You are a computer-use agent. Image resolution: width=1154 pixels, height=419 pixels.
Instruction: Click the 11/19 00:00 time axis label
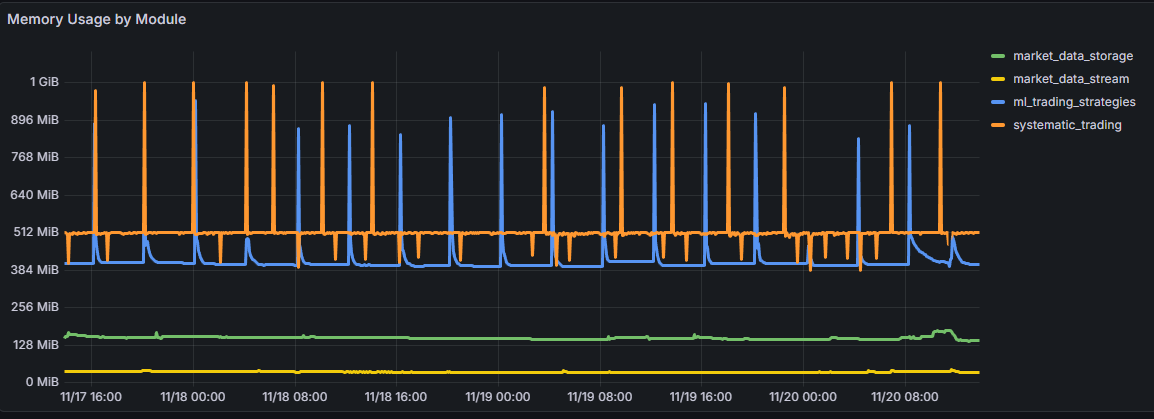(x=499, y=397)
